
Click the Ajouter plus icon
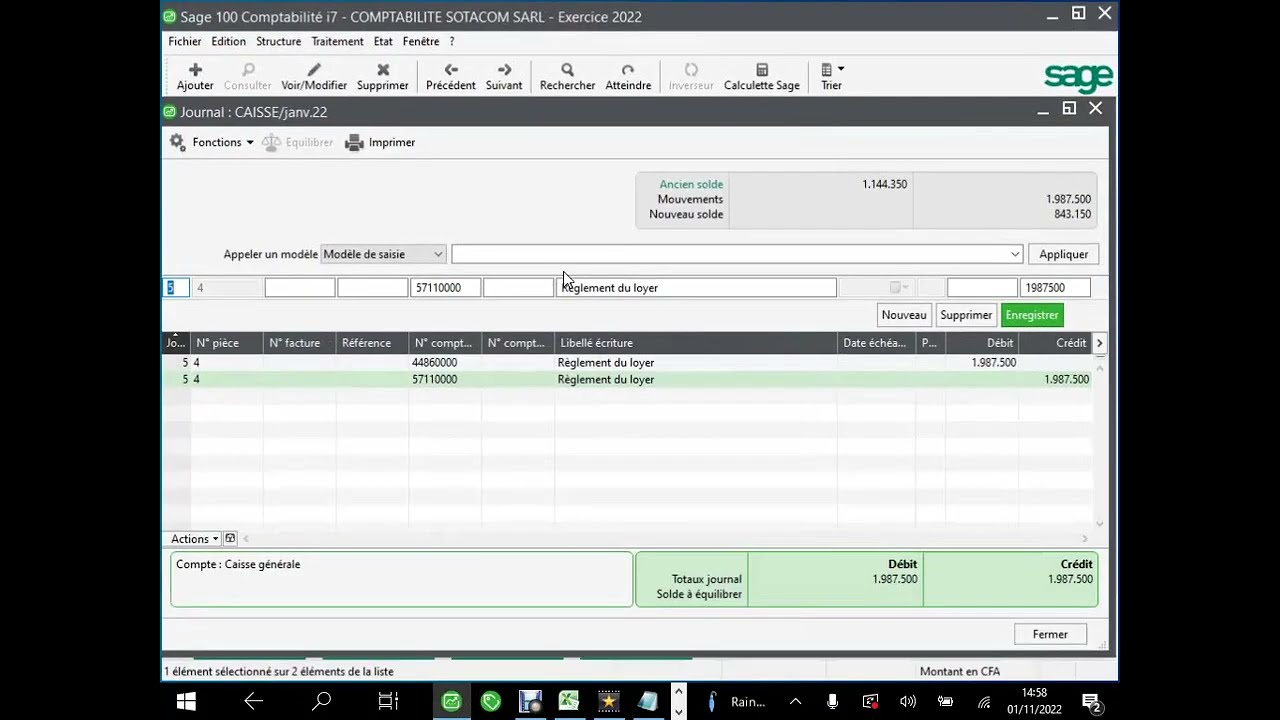pos(195,70)
